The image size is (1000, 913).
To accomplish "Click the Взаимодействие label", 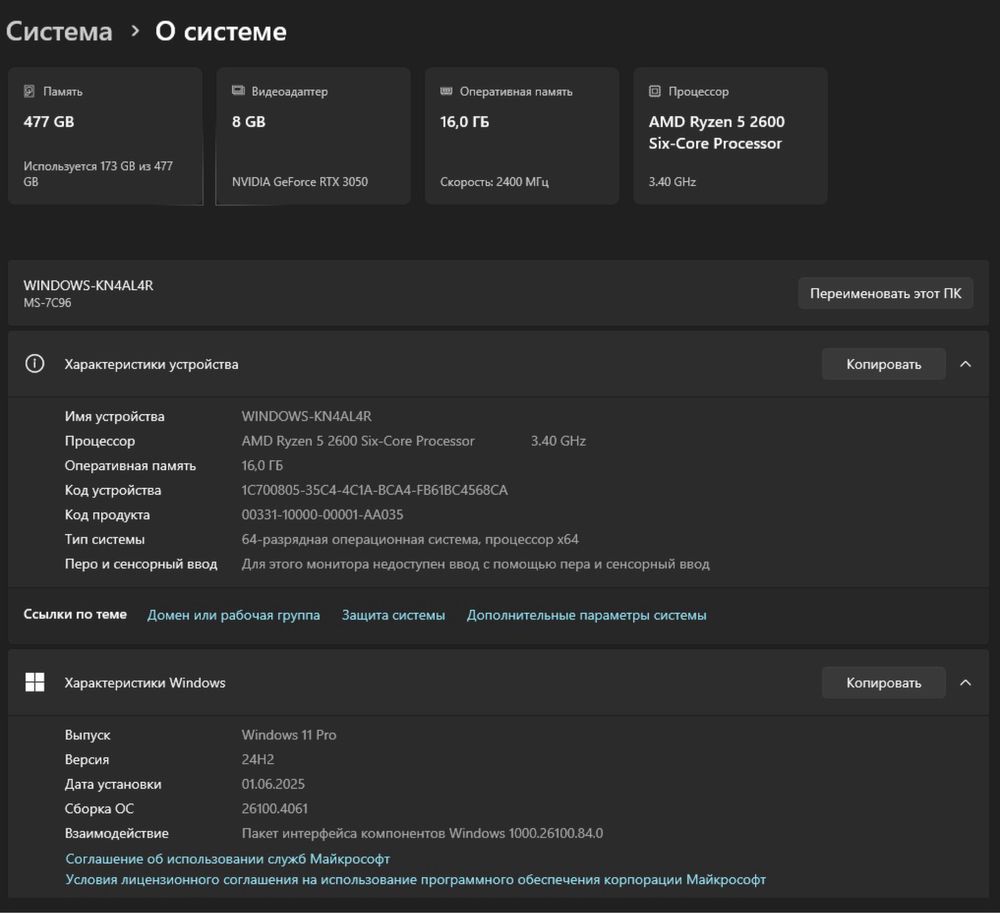I will pyautogui.click(x=117, y=833).
